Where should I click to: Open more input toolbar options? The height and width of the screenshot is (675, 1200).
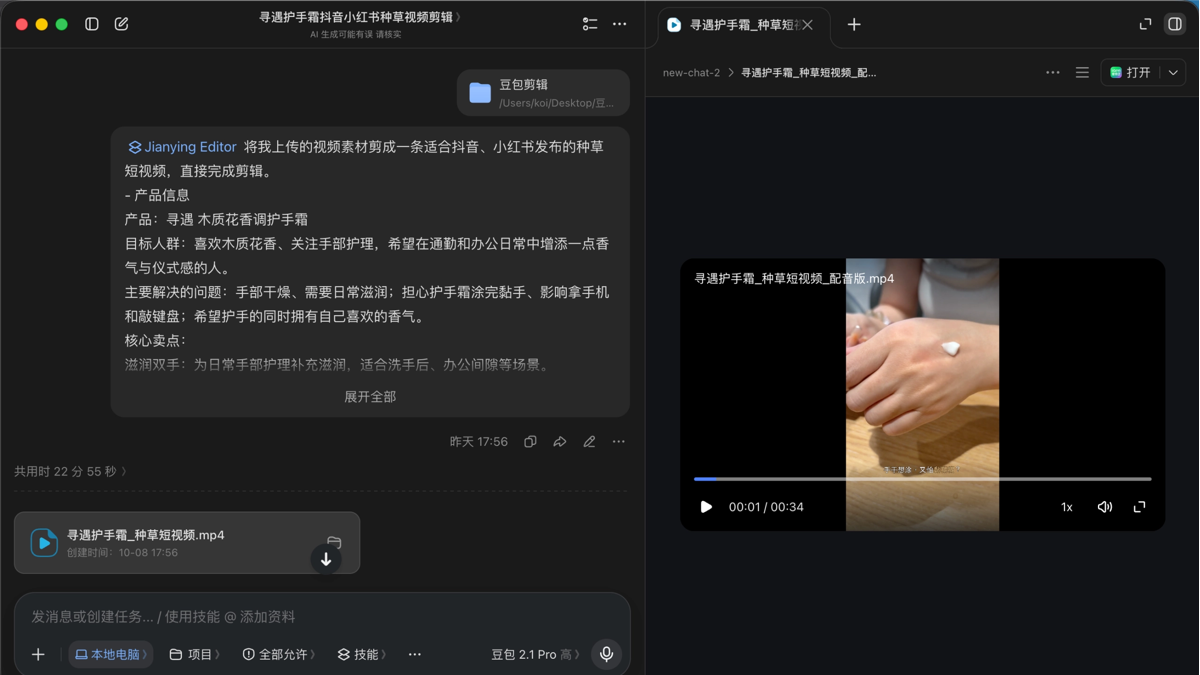click(x=415, y=655)
